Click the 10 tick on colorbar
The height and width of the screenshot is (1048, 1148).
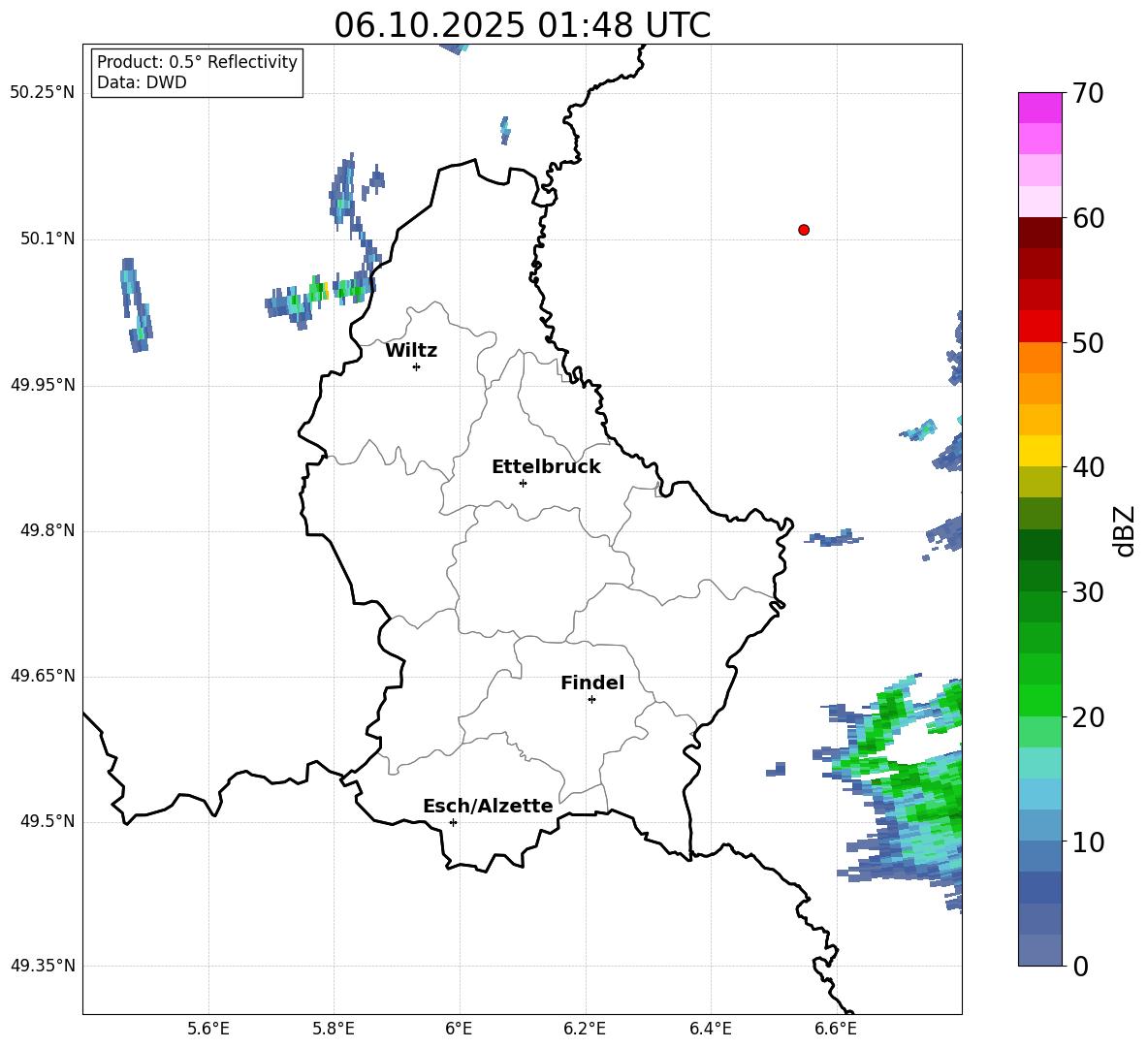point(1088,842)
